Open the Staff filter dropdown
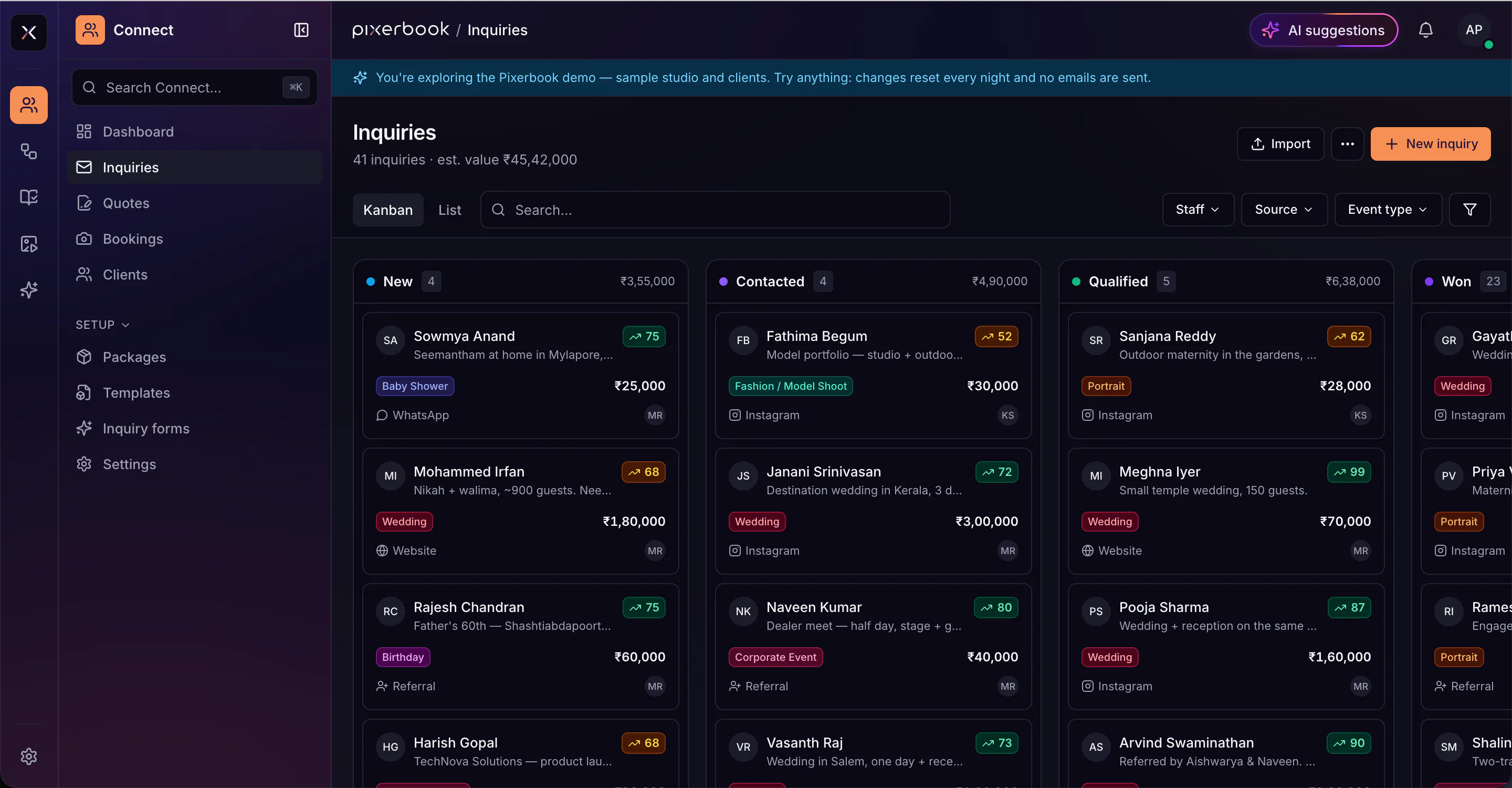The width and height of the screenshot is (1512, 788). 1198,210
